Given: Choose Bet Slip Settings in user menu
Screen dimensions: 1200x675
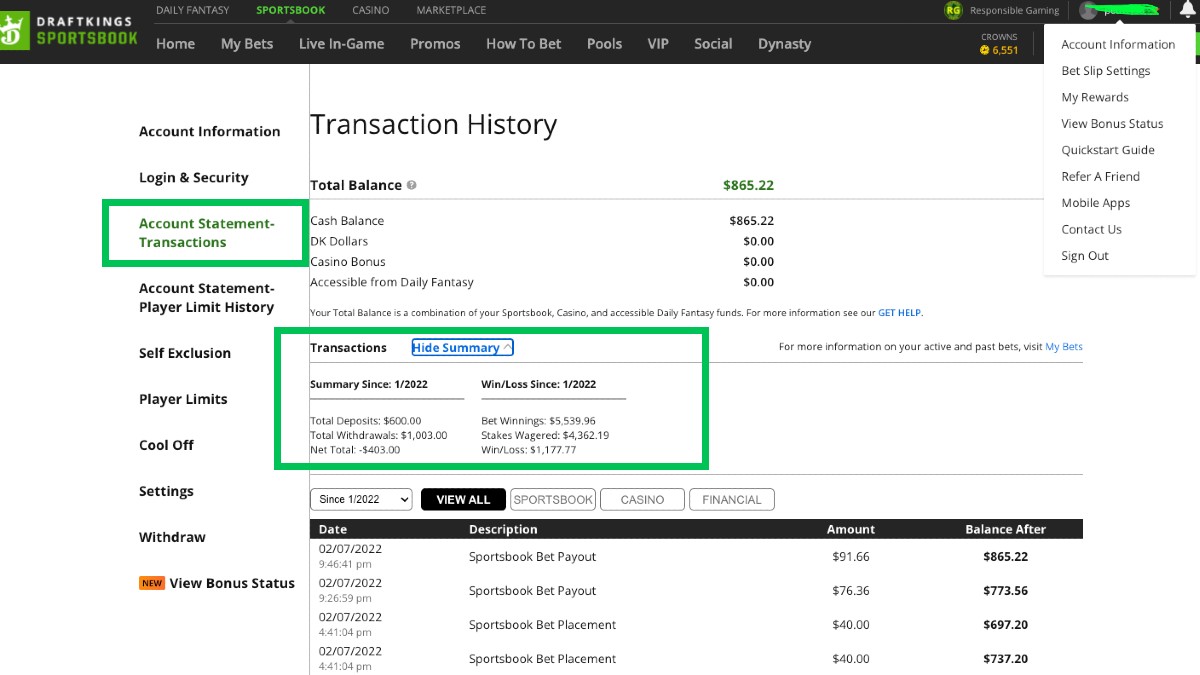Looking at the screenshot, I should point(1106,71).
